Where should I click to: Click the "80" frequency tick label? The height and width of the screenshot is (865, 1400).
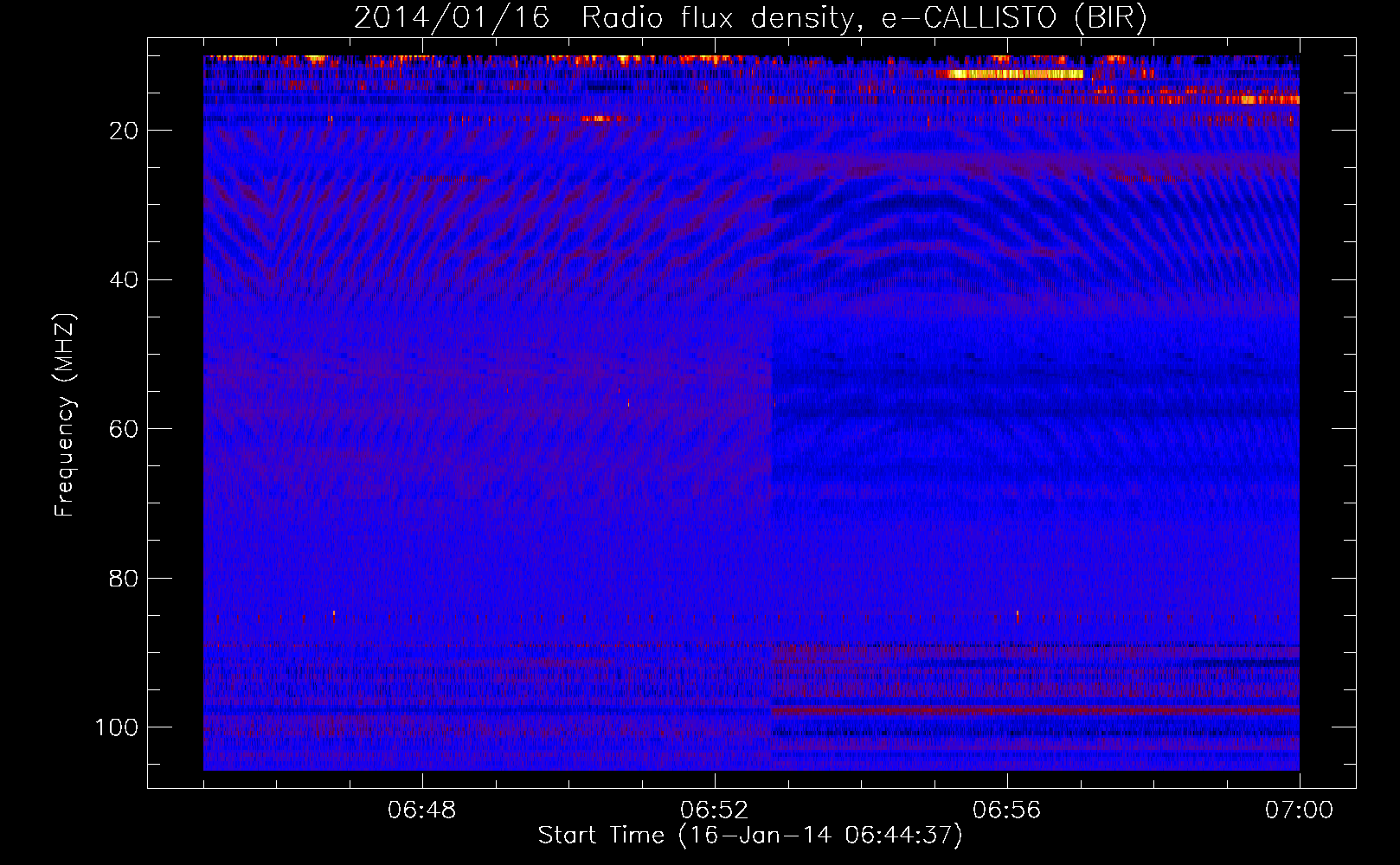(x=124, y=579)
